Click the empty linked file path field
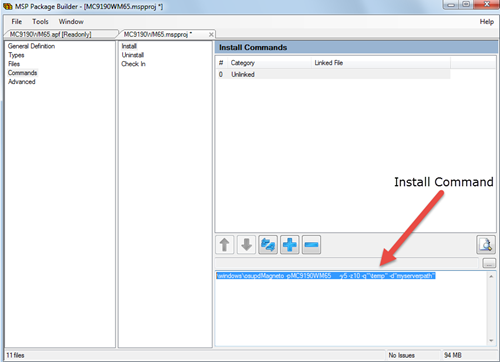 pyautogui.click(x=347, y=263)
